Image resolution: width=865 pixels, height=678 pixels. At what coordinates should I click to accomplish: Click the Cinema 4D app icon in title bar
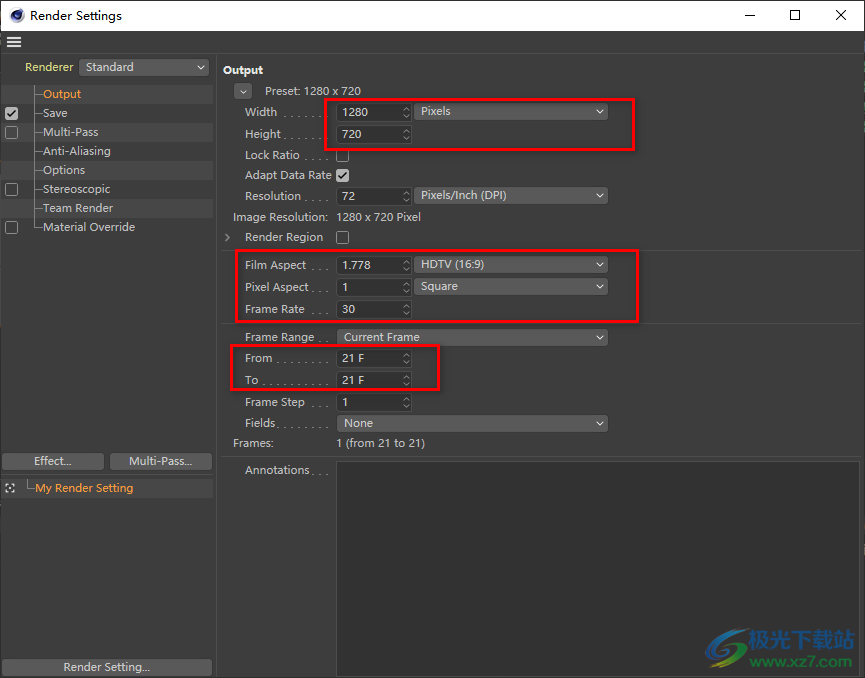(17, 15)
